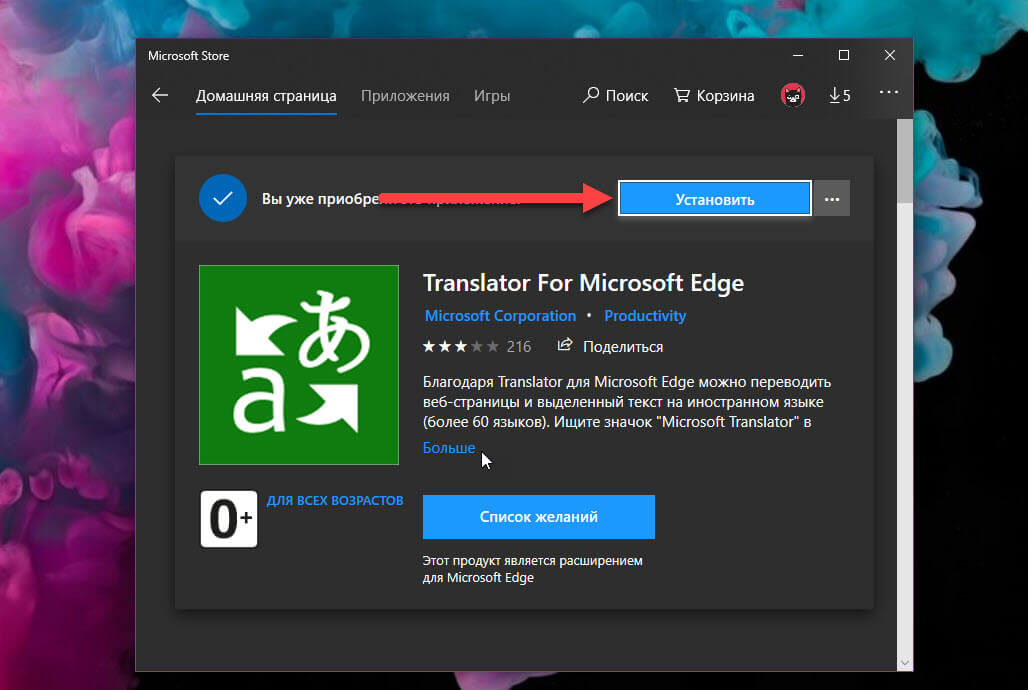
Task: Open downloads queue showing 5
Action: pyautogui.click(x=839, y=96)
